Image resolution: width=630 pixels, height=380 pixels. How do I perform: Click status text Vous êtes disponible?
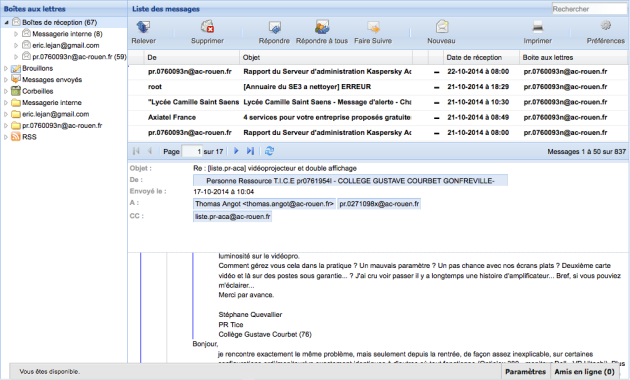pos(49,372)
